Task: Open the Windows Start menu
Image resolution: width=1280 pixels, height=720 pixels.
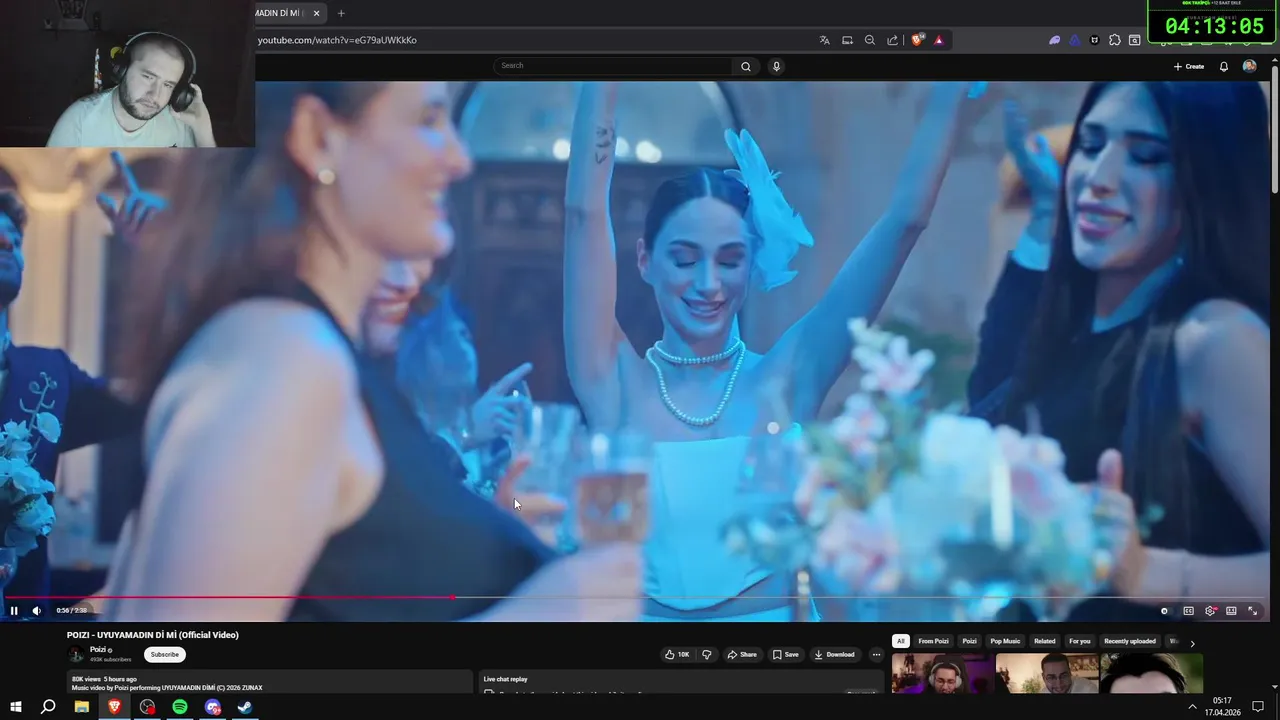Action: pos(16,707)
